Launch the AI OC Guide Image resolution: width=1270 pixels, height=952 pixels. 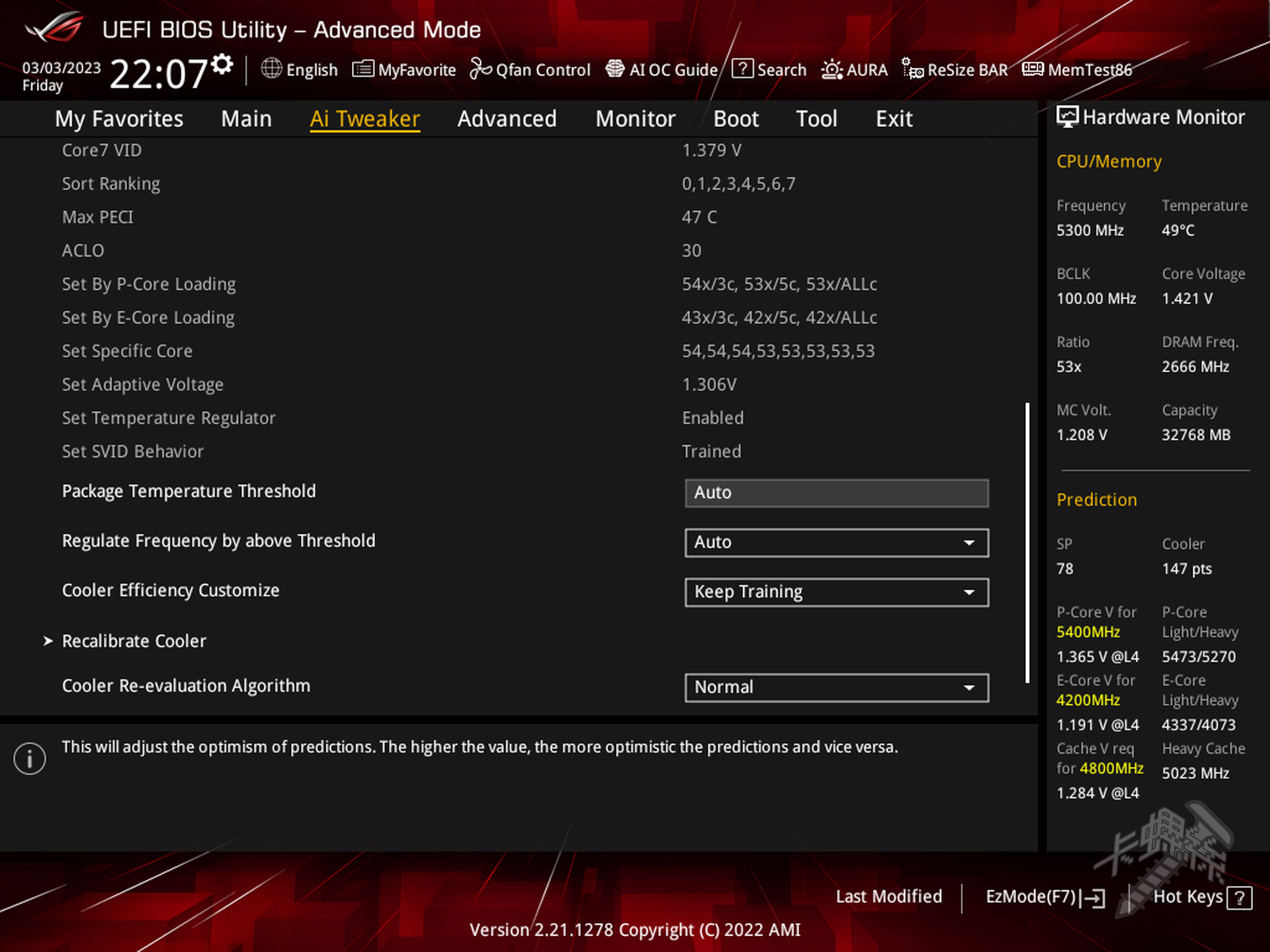pos(615,69)
